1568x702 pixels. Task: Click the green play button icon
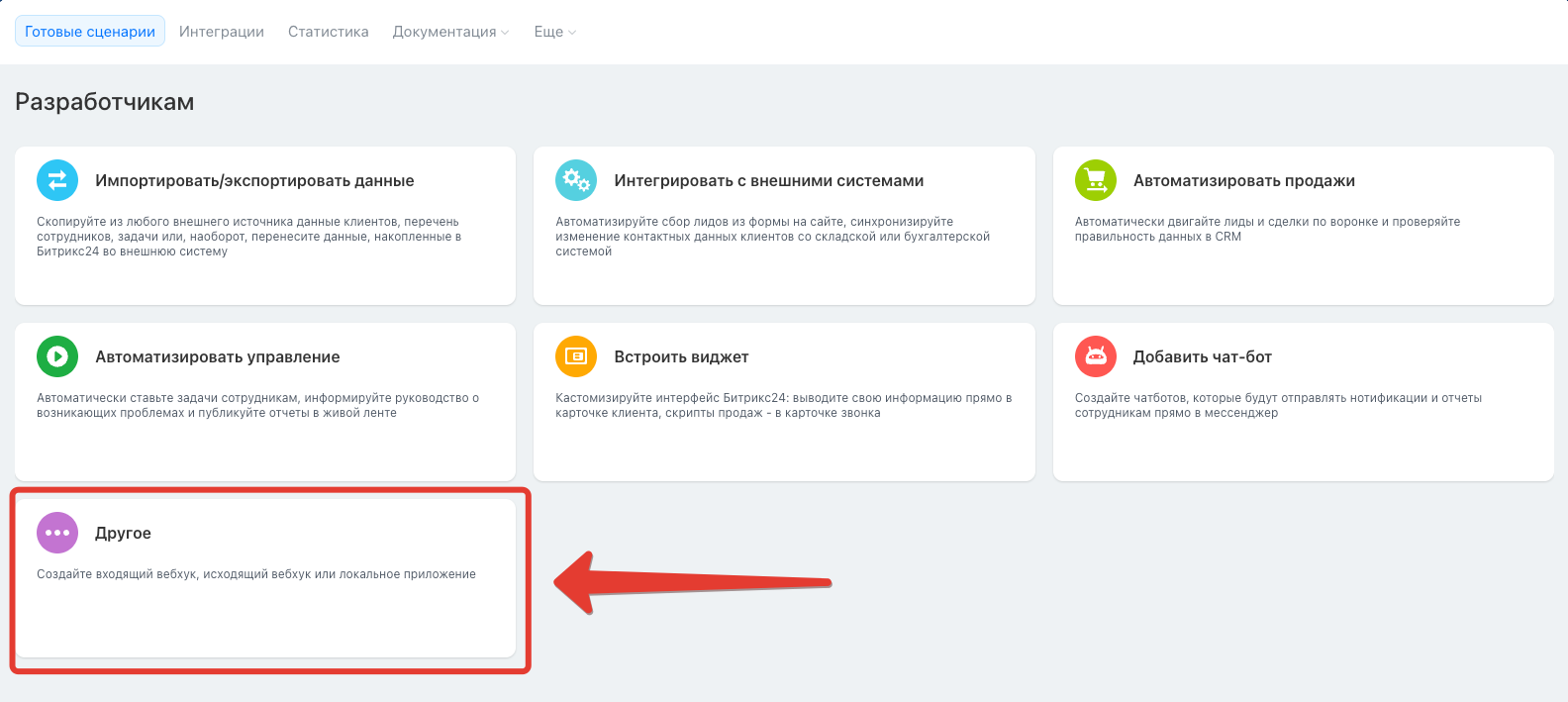click(x=57, y=356)
